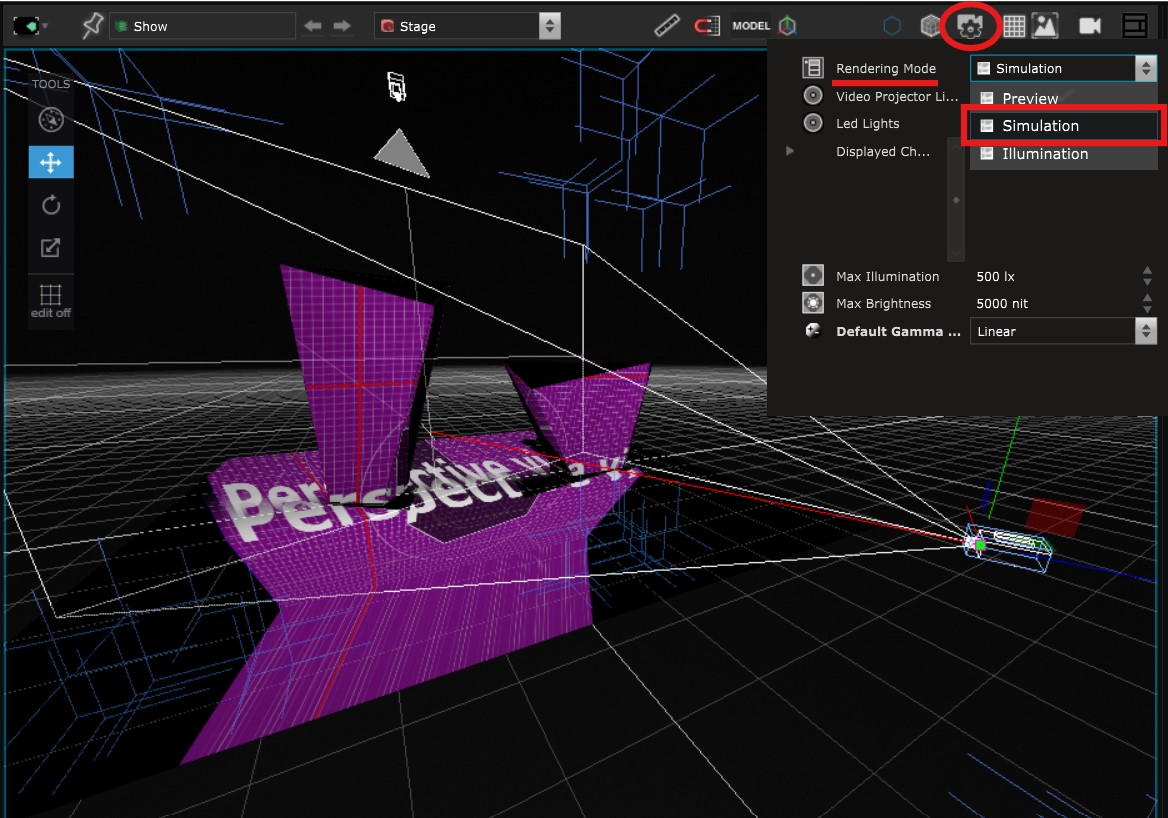This screenshot has width=1168, height=818.
Task: Choose Preview in Rendering Mode list
Action: pyautogui.click(x=1030, y=99)
